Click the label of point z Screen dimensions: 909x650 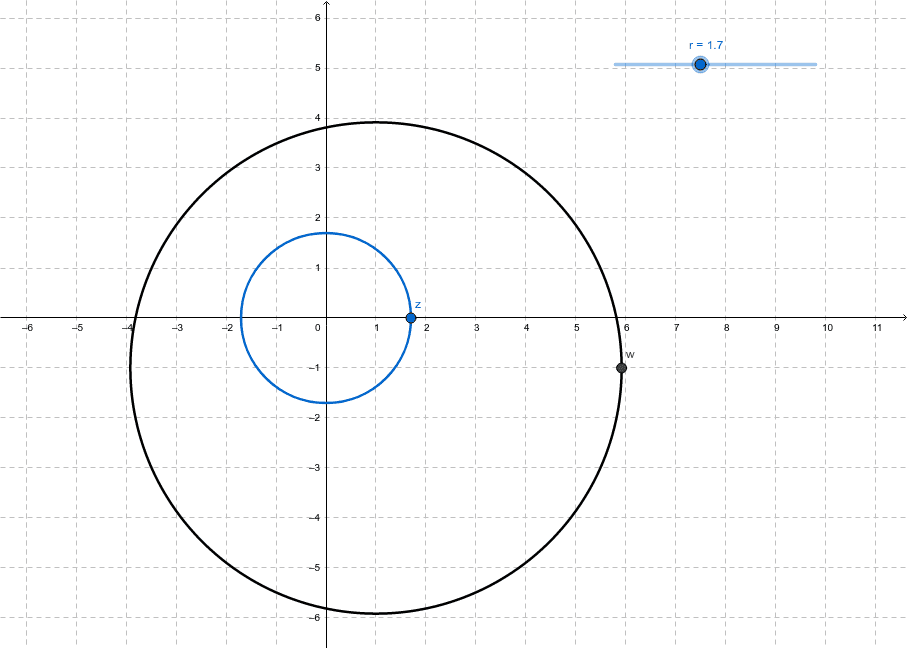pos(418,305)
